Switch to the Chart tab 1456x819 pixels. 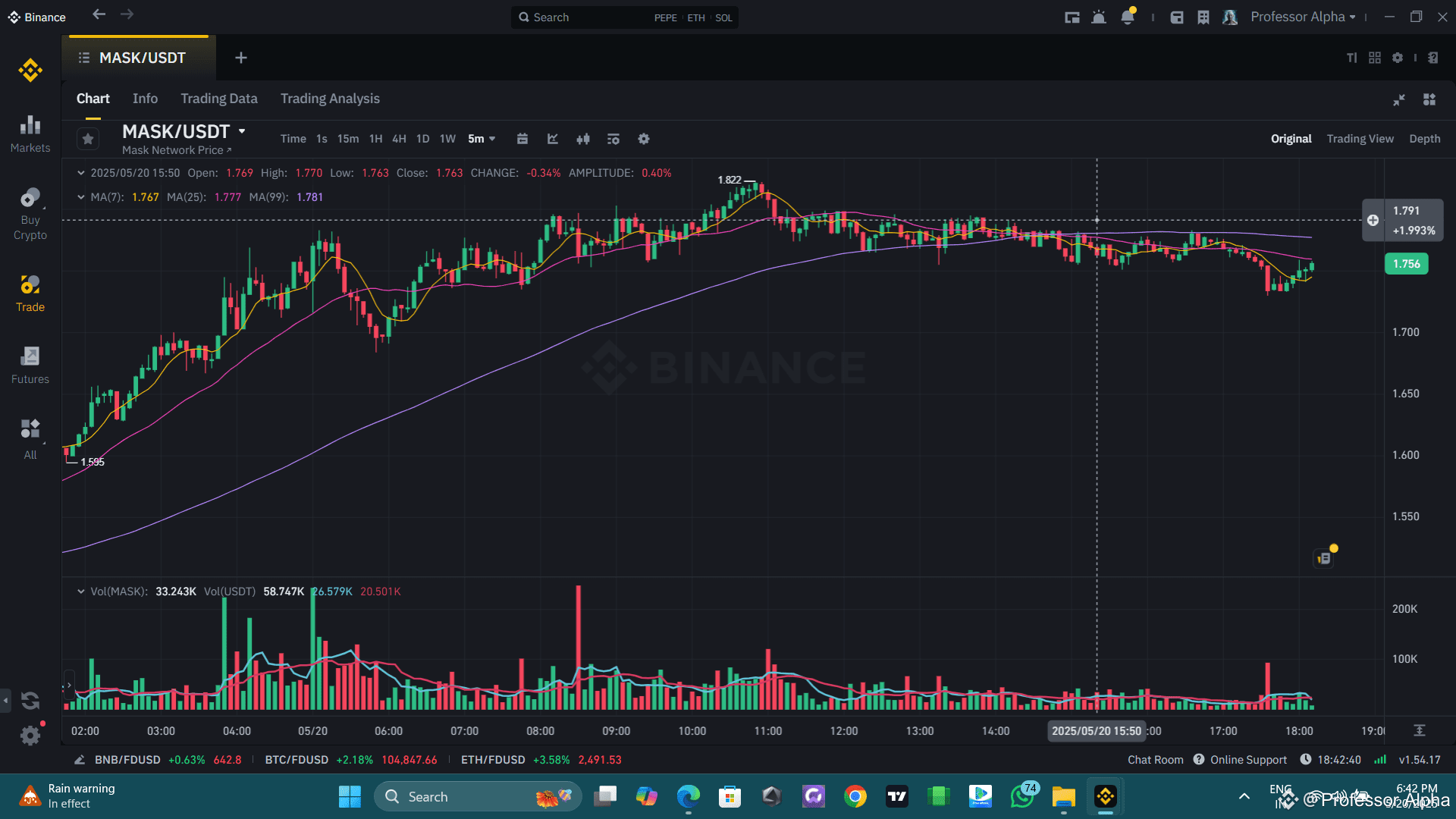click(x=93, y=99)
